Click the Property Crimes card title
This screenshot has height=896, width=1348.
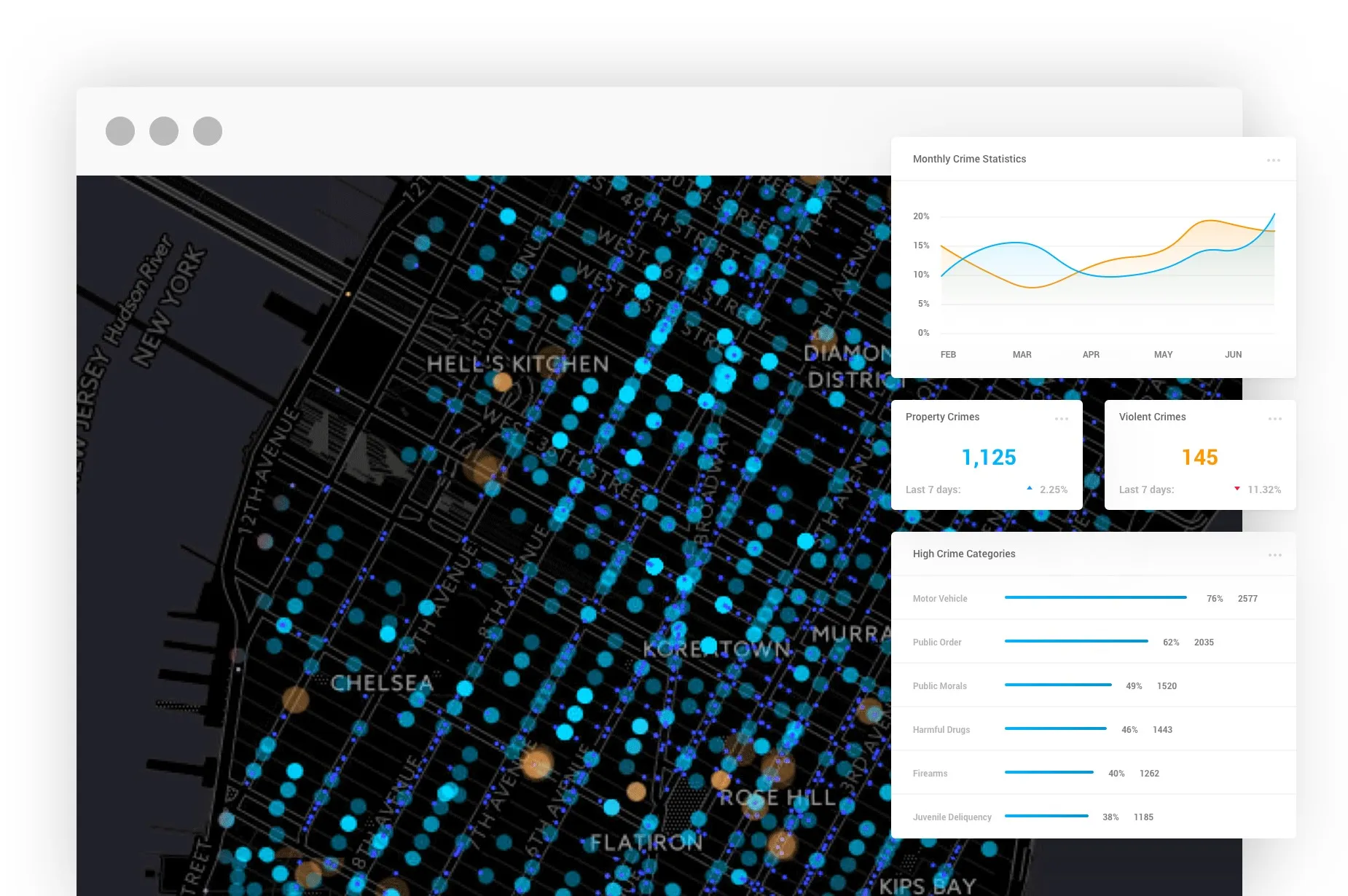coord(942,417)
